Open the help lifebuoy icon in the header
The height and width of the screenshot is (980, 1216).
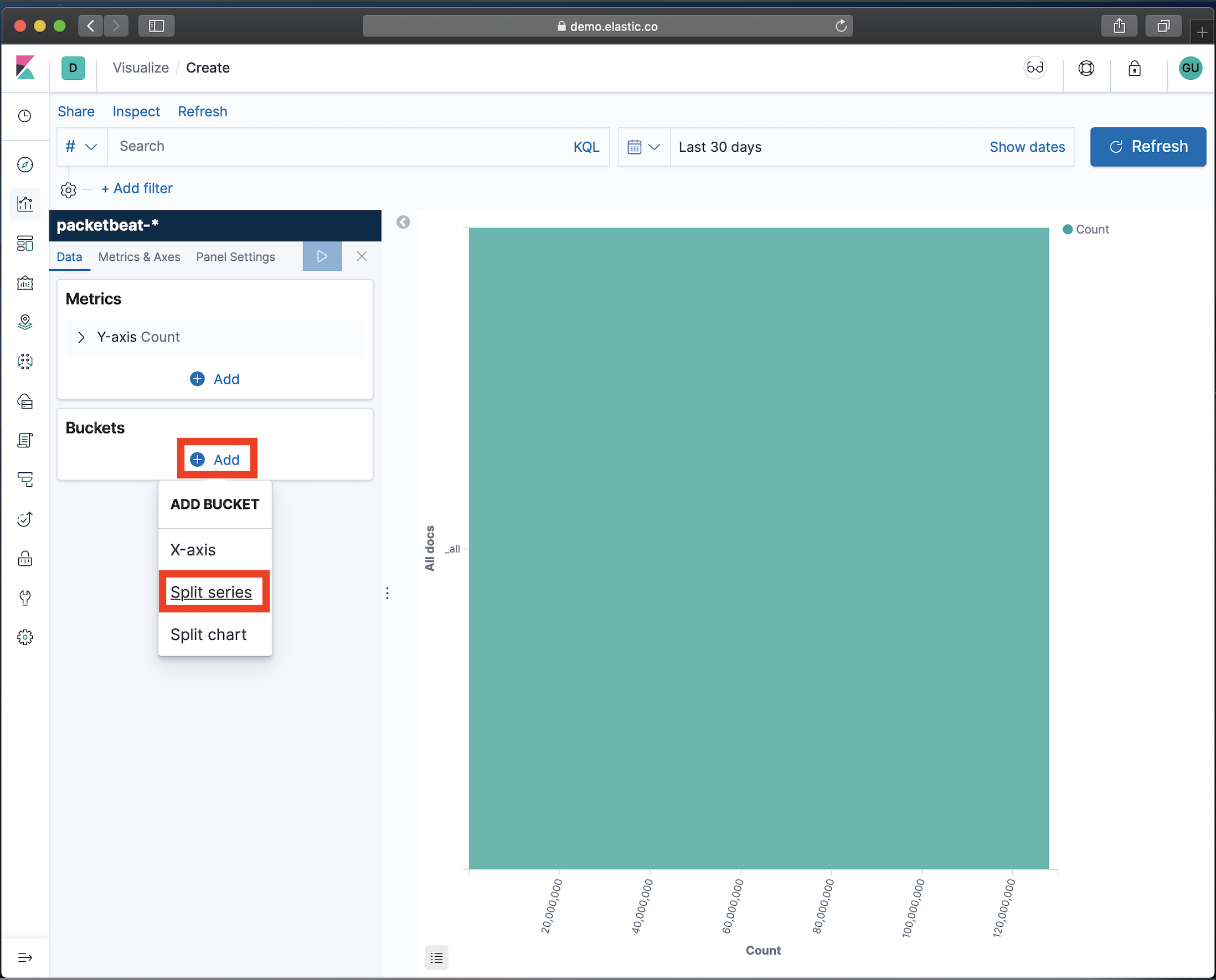[x=1086, y=68]
